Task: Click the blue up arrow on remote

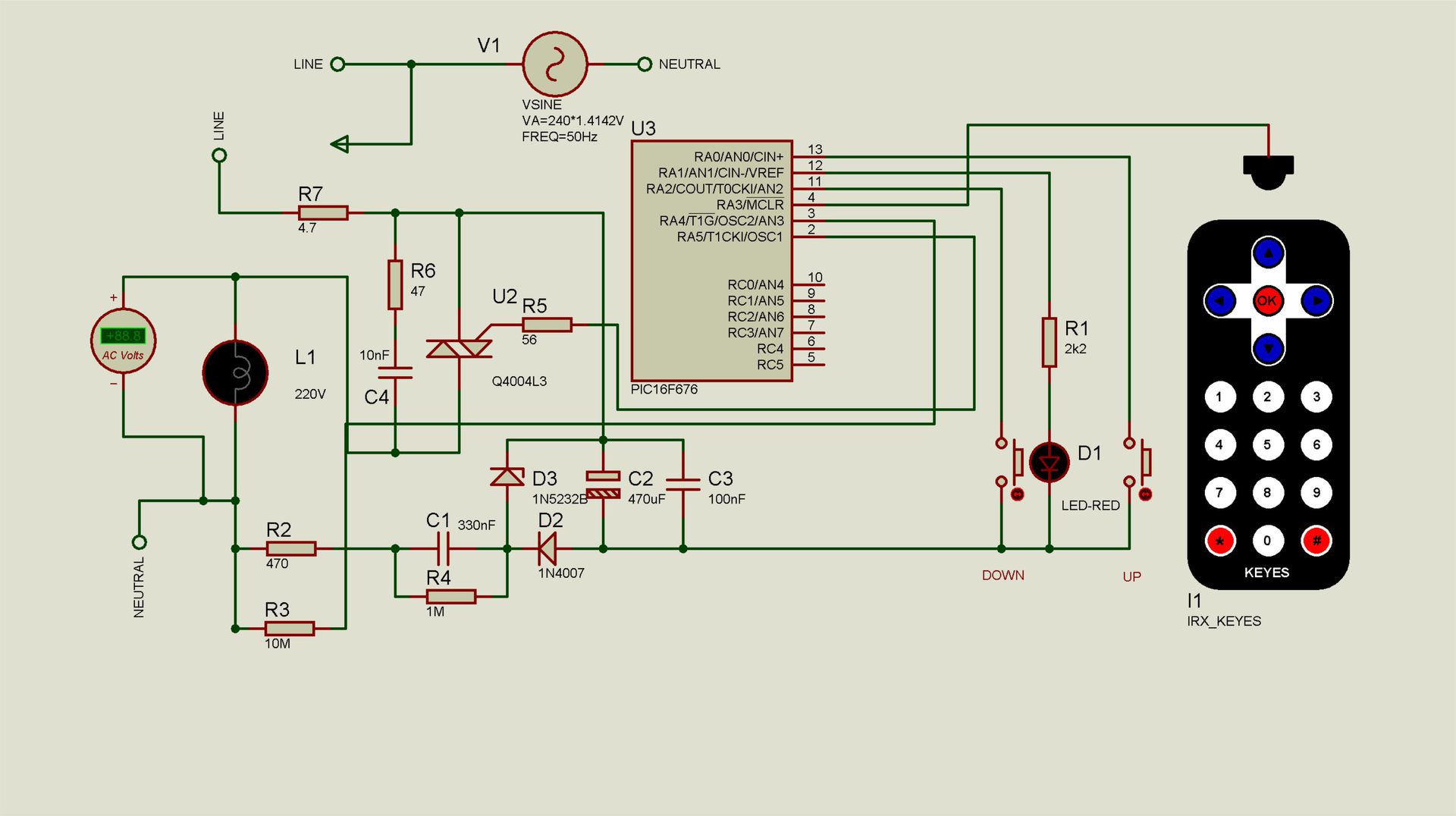Action: click(1268, 253)
